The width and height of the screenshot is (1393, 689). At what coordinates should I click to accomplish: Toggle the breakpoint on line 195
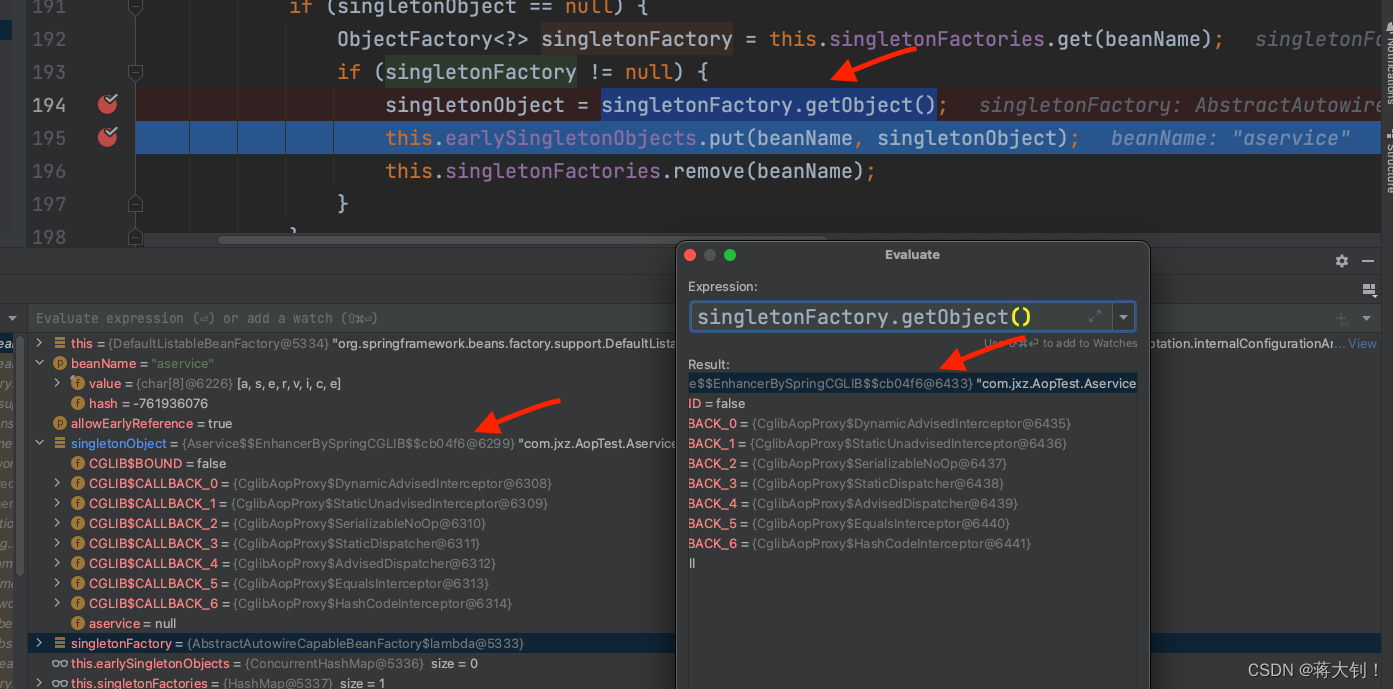(x=107, y=137)
